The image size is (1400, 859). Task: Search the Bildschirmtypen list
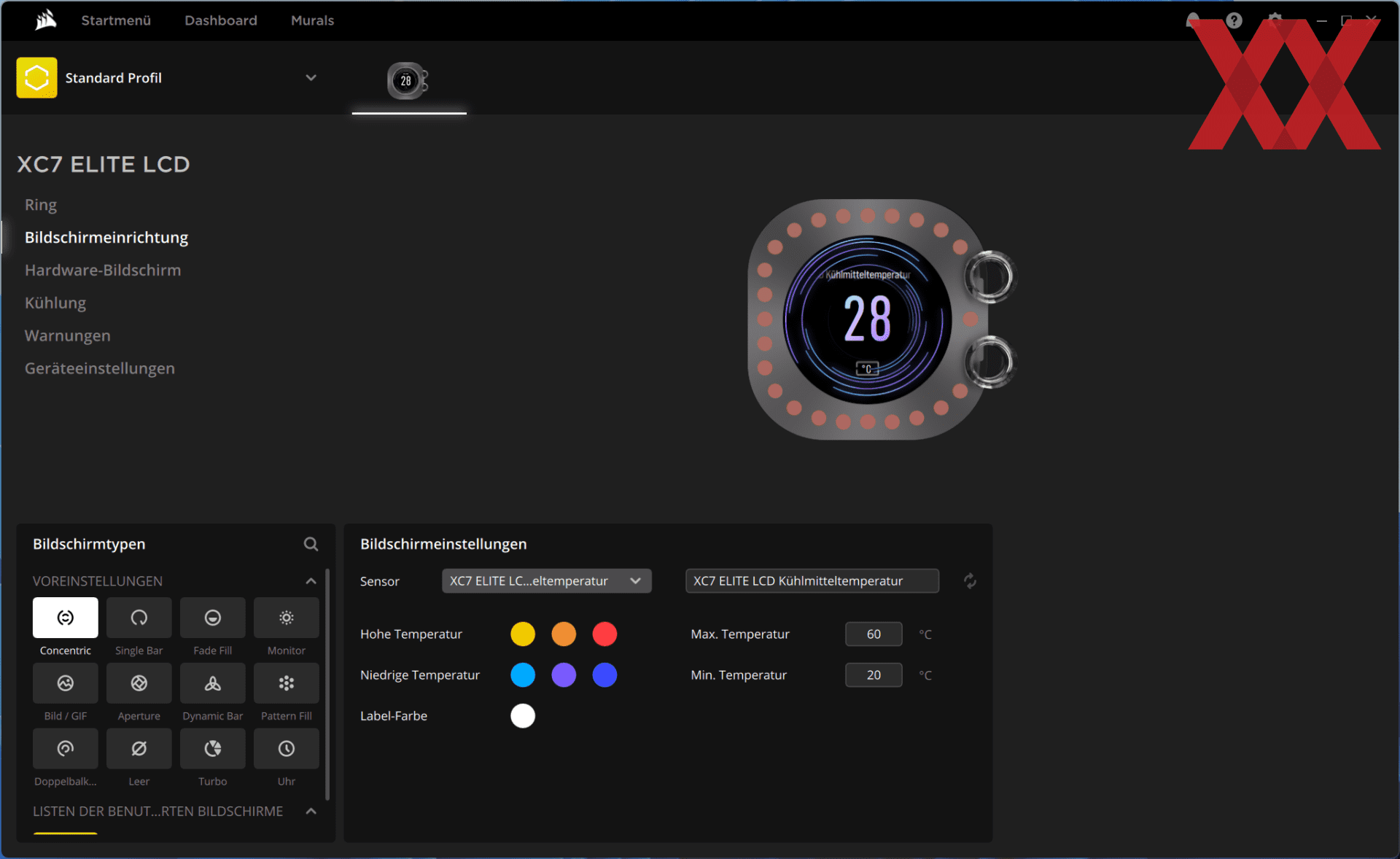pos(311,544)
